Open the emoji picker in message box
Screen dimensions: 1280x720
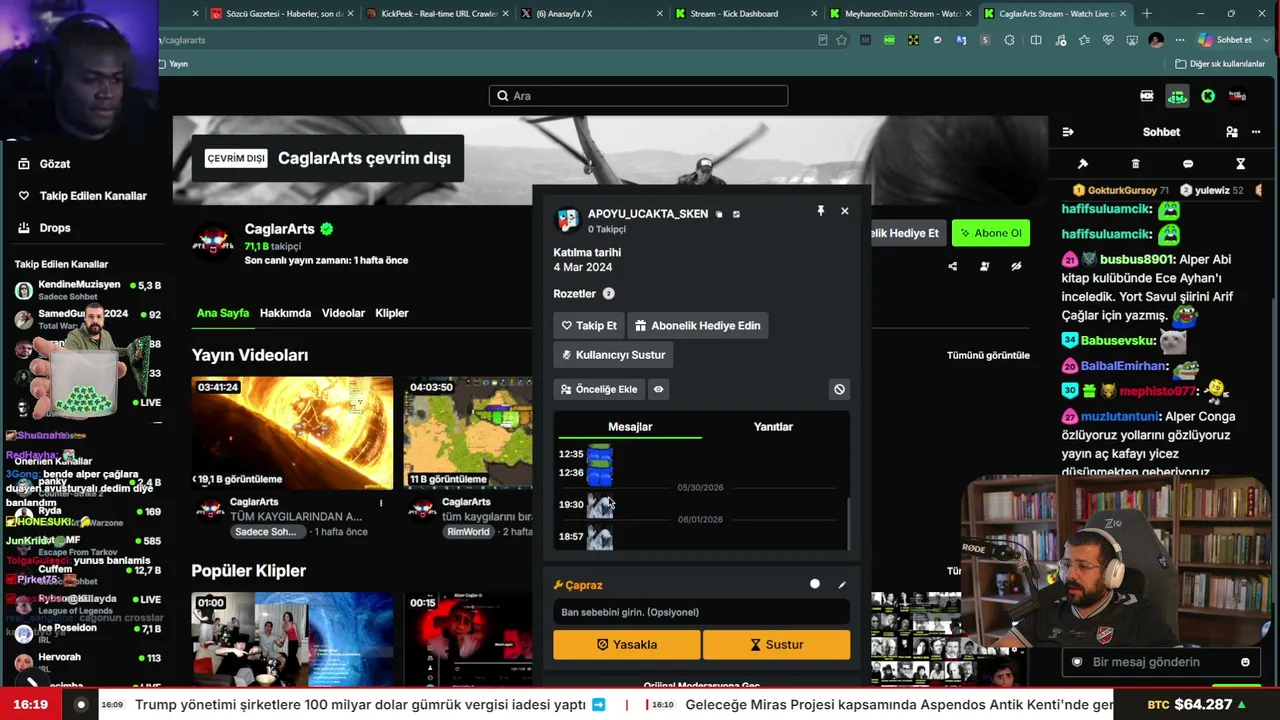pos(1245,662)
